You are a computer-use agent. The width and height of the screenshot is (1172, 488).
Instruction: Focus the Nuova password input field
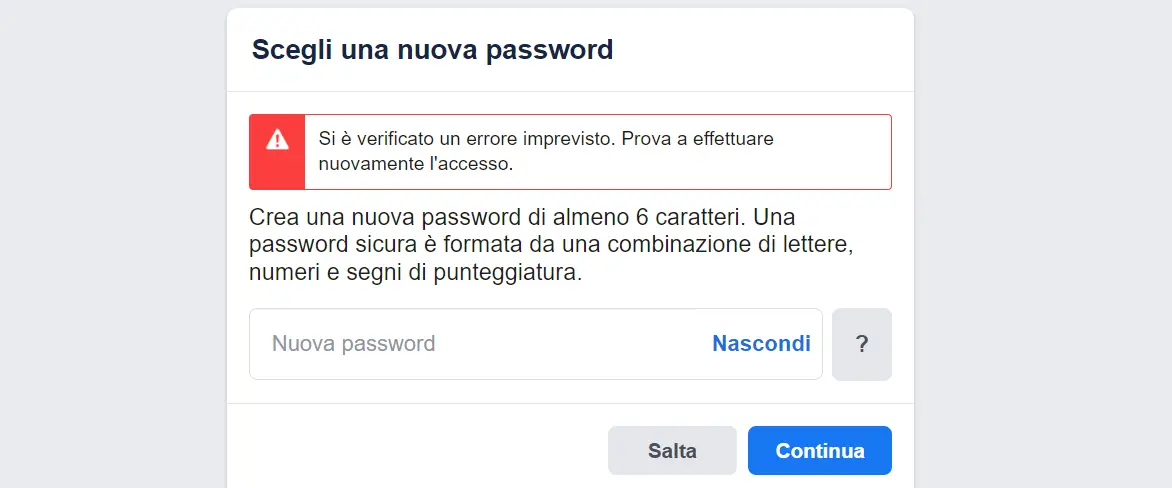tap(480, 344)
